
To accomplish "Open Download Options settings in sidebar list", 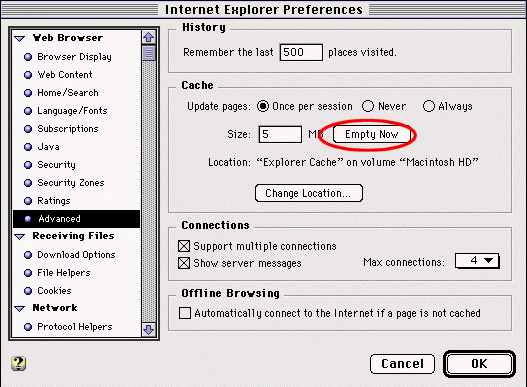I will point(76,255).
